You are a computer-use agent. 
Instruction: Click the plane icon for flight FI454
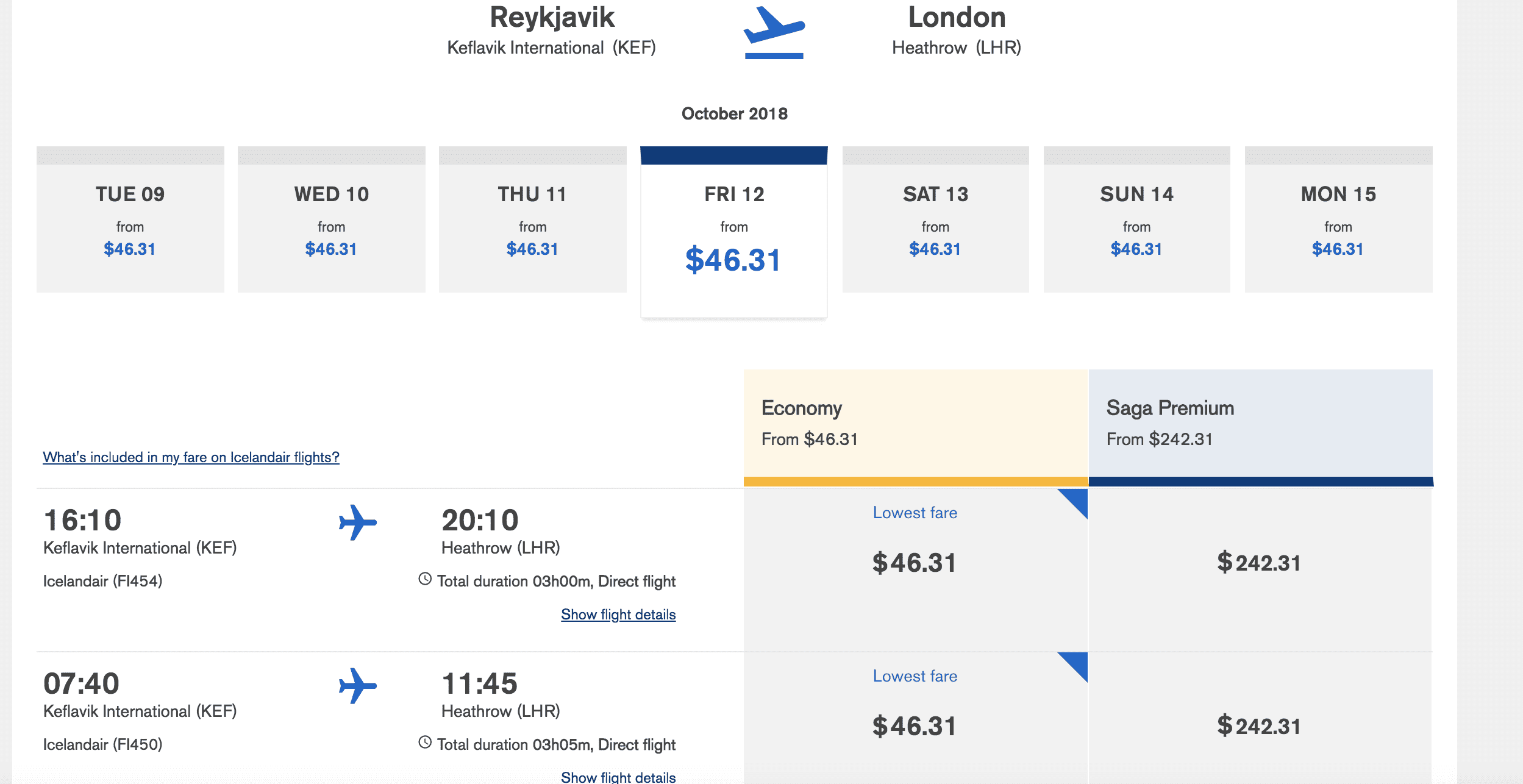click(358, 522)
